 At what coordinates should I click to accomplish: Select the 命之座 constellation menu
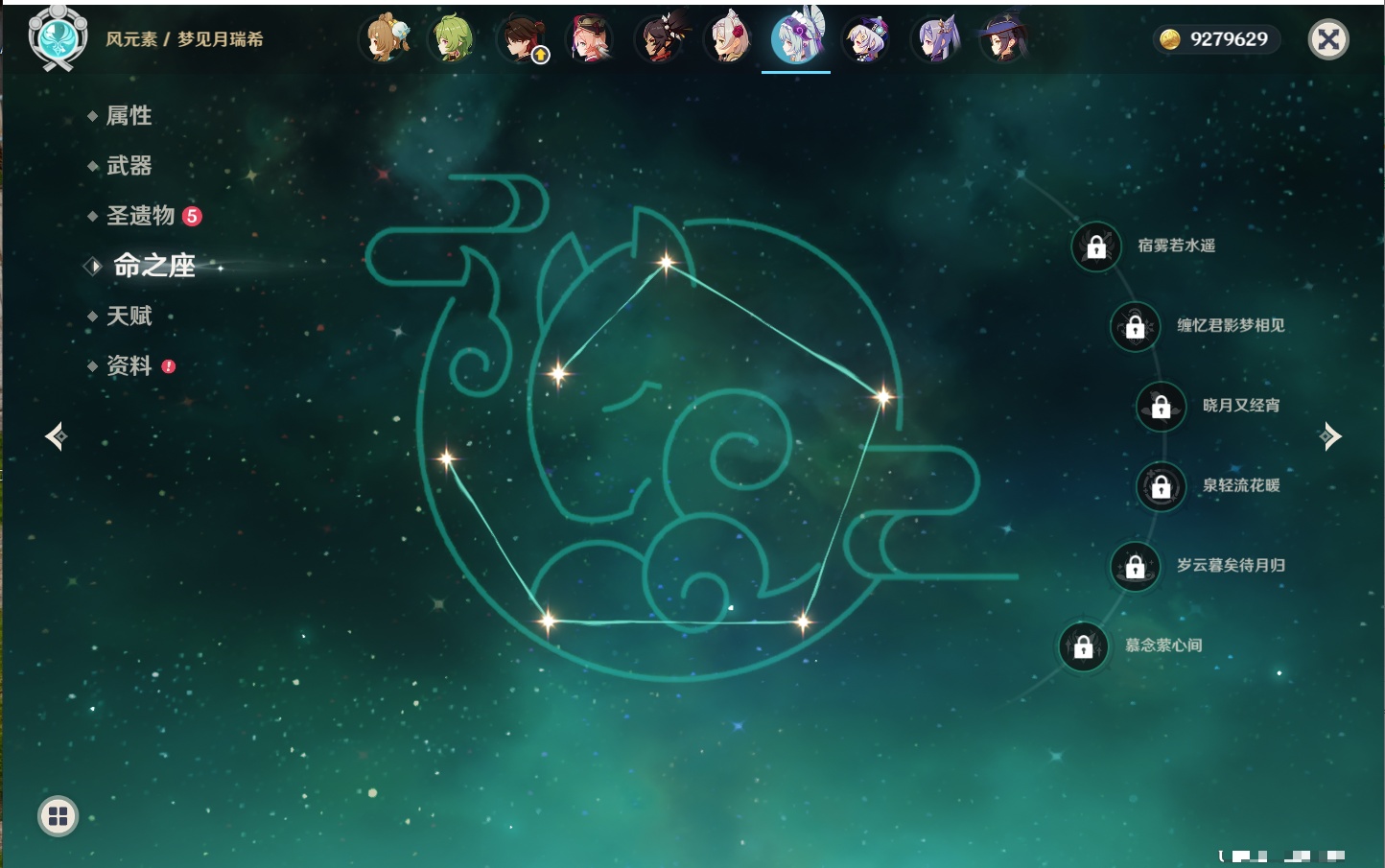[154, 266]
